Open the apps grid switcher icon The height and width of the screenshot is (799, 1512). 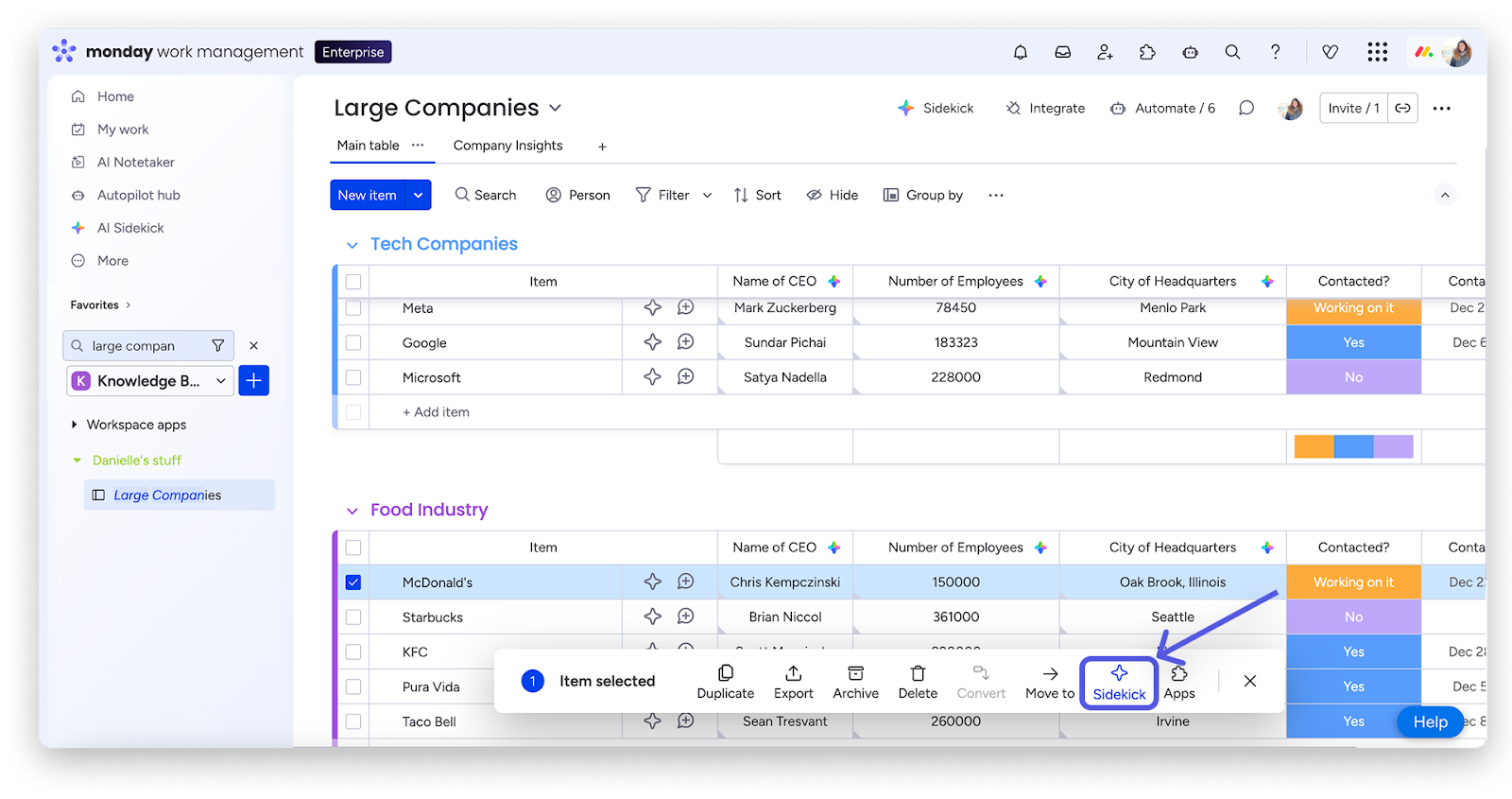click(x=1377, y=52)
